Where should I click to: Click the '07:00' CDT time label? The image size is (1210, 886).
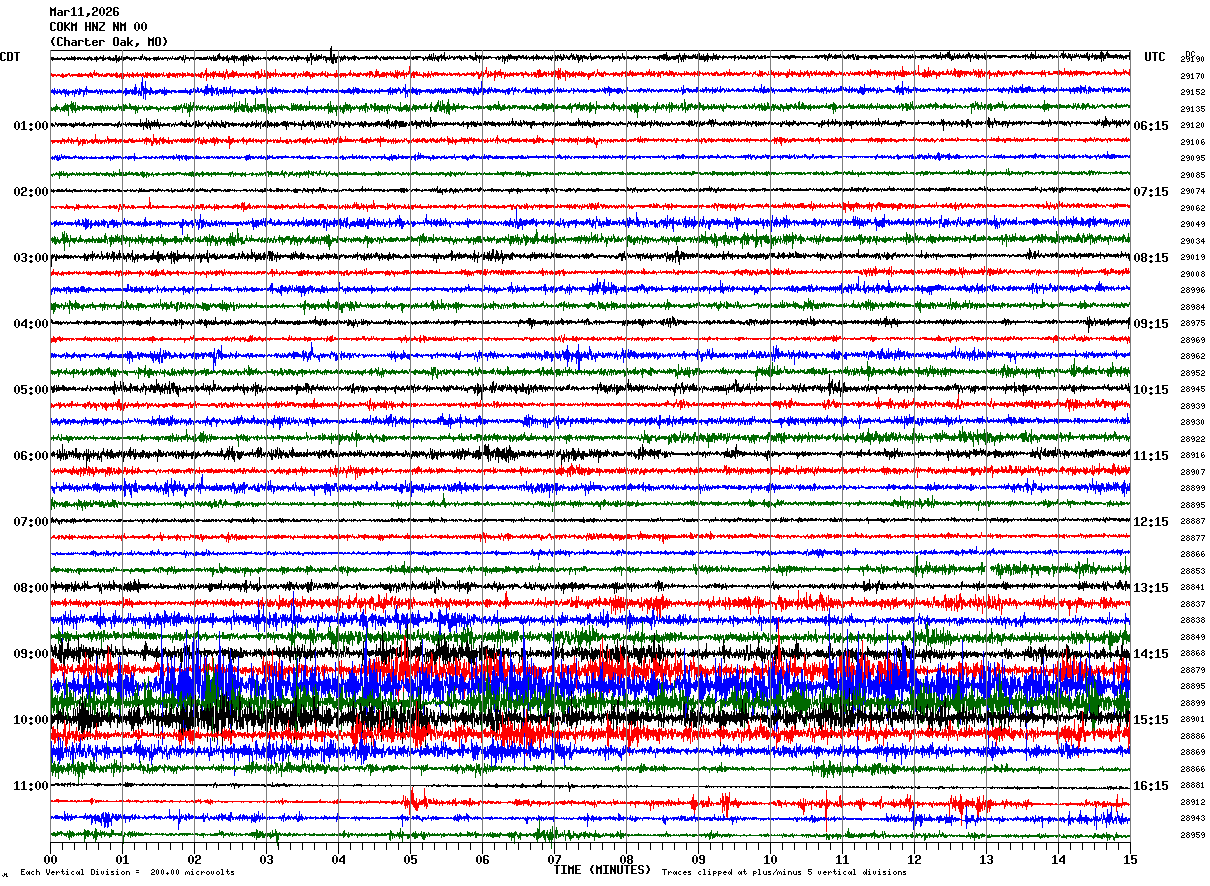[30, 522]
